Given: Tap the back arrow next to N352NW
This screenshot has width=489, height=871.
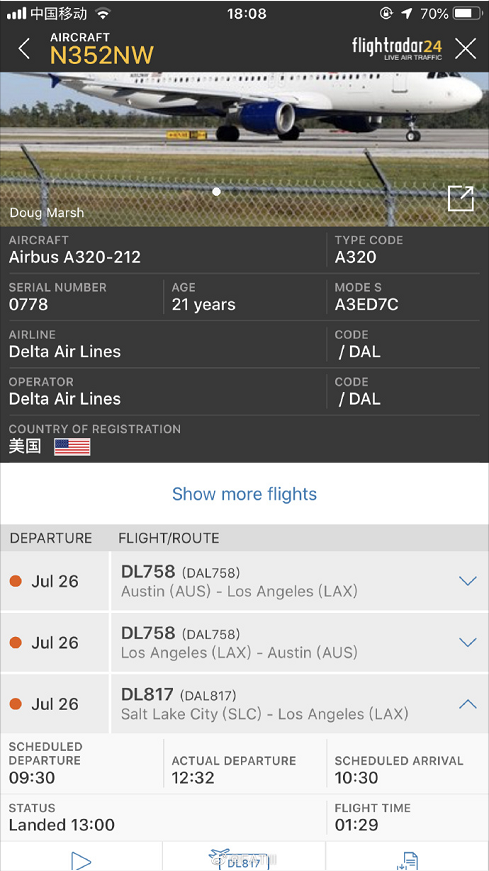Looking at the screenshot, I should click(x=24, y=49).
